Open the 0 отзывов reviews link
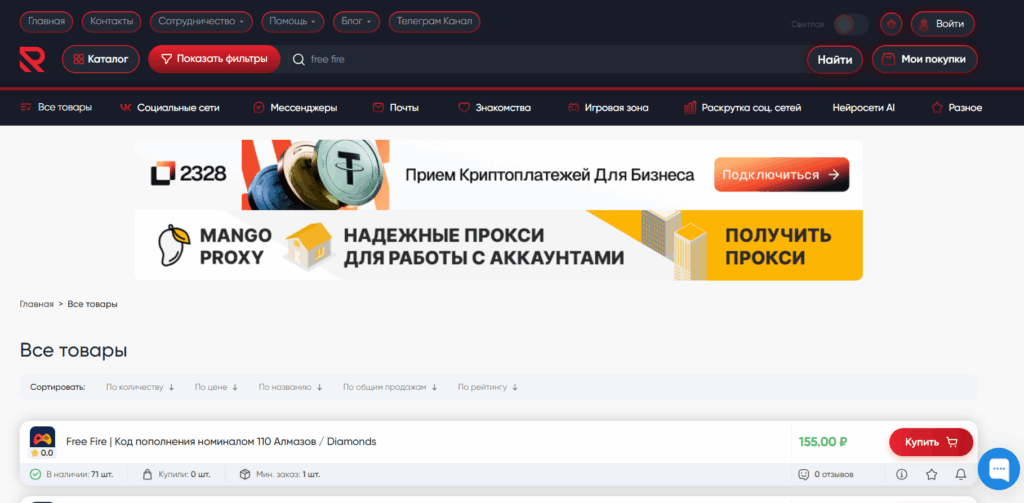The width and height of the screenshot is (1024, 503). point(826,474)
